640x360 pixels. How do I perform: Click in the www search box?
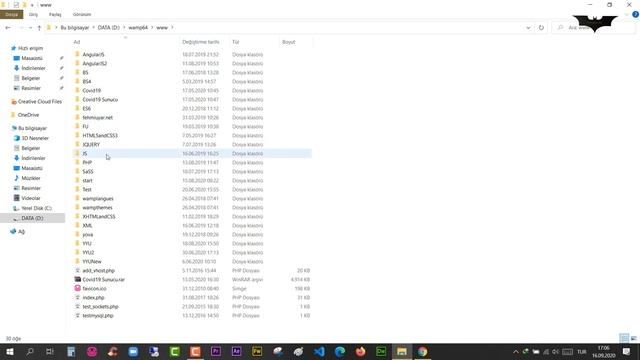(x=593, y=28)
